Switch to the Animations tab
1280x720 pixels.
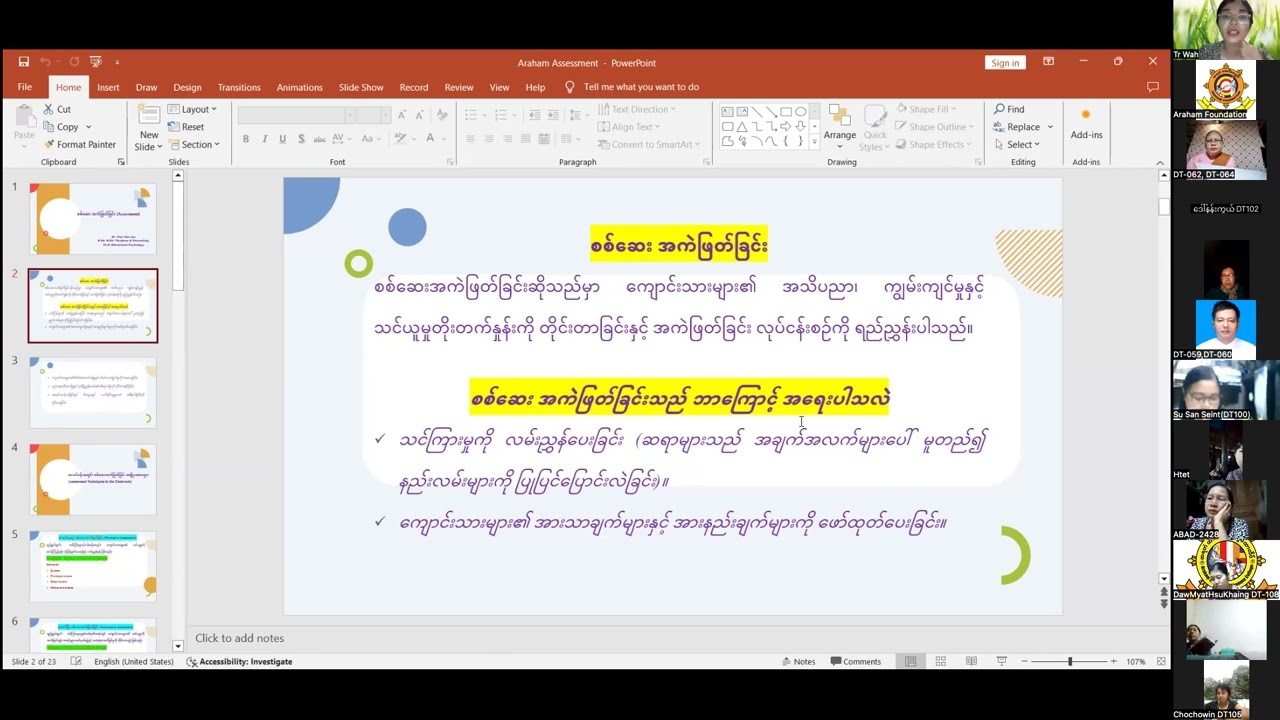[x=299, y=87]
